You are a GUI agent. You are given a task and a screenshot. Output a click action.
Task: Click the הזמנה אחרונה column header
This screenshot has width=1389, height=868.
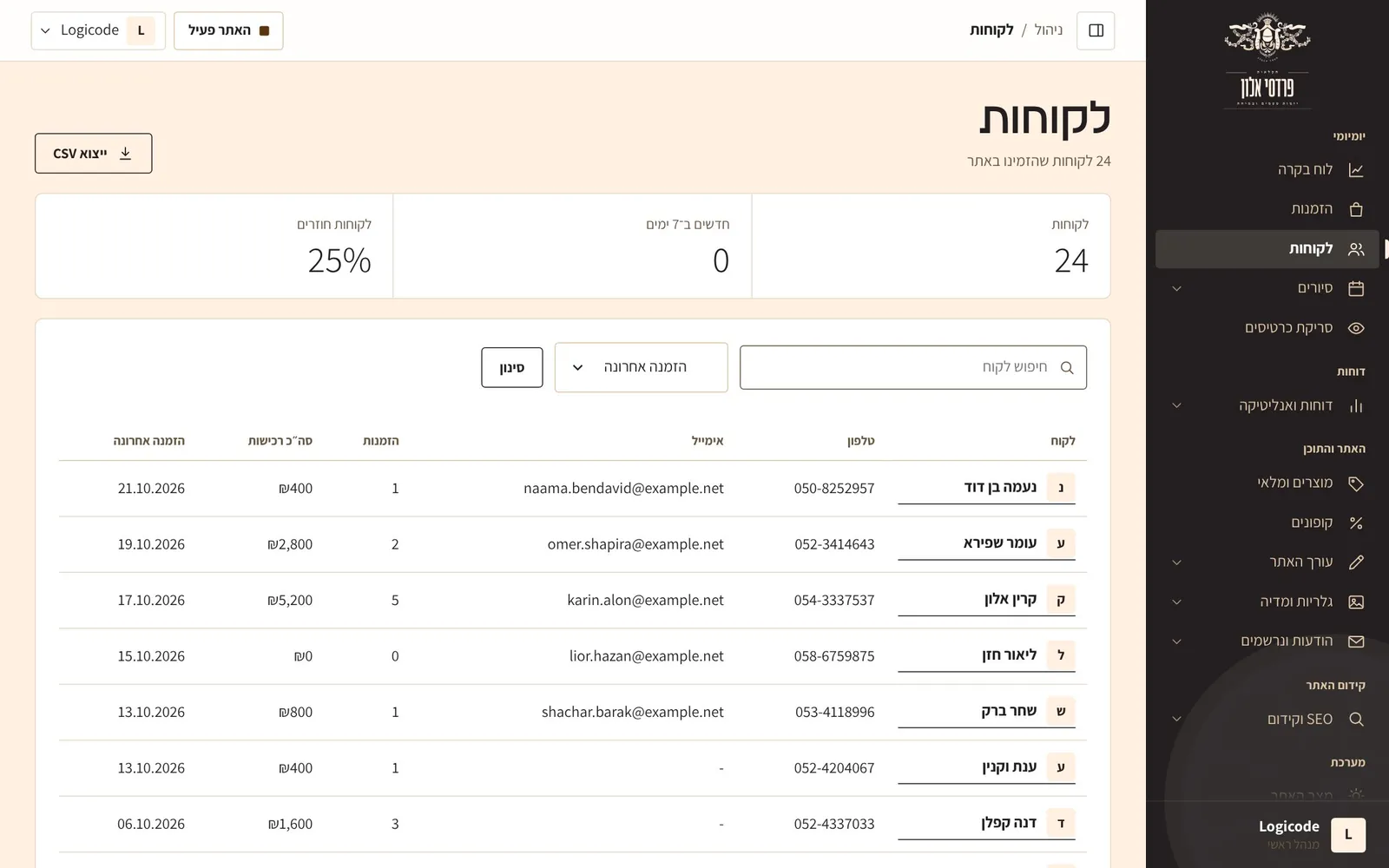tap(148, 441)
